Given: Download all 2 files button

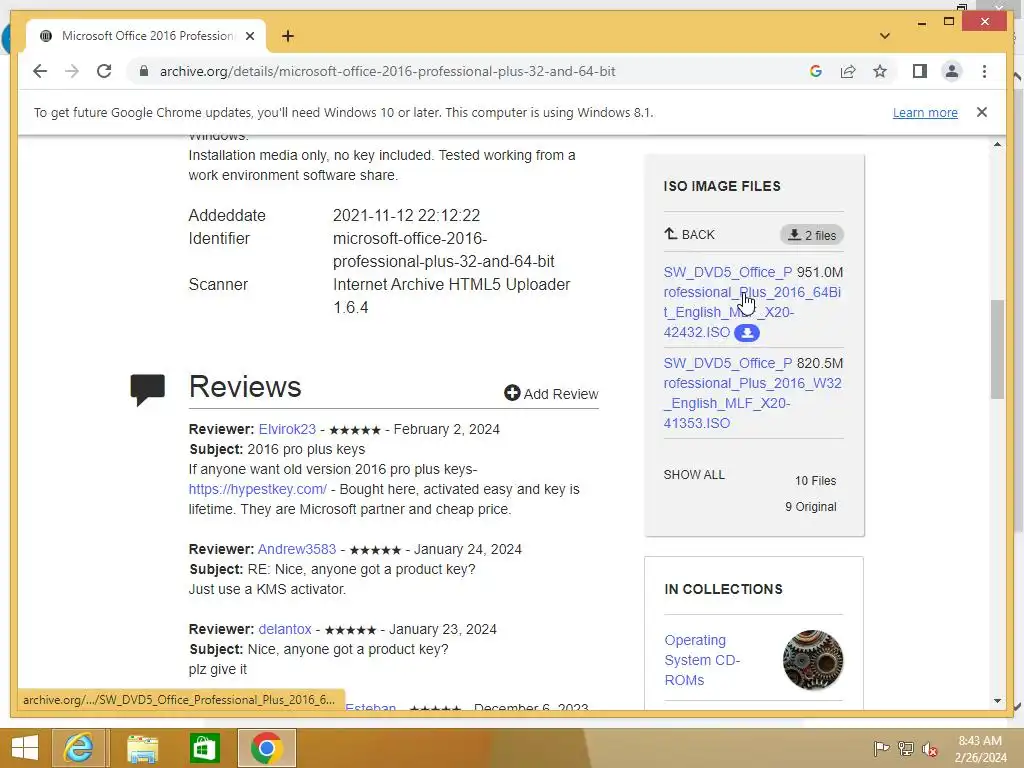Looking at the screenshot, I should pos(812,235).
